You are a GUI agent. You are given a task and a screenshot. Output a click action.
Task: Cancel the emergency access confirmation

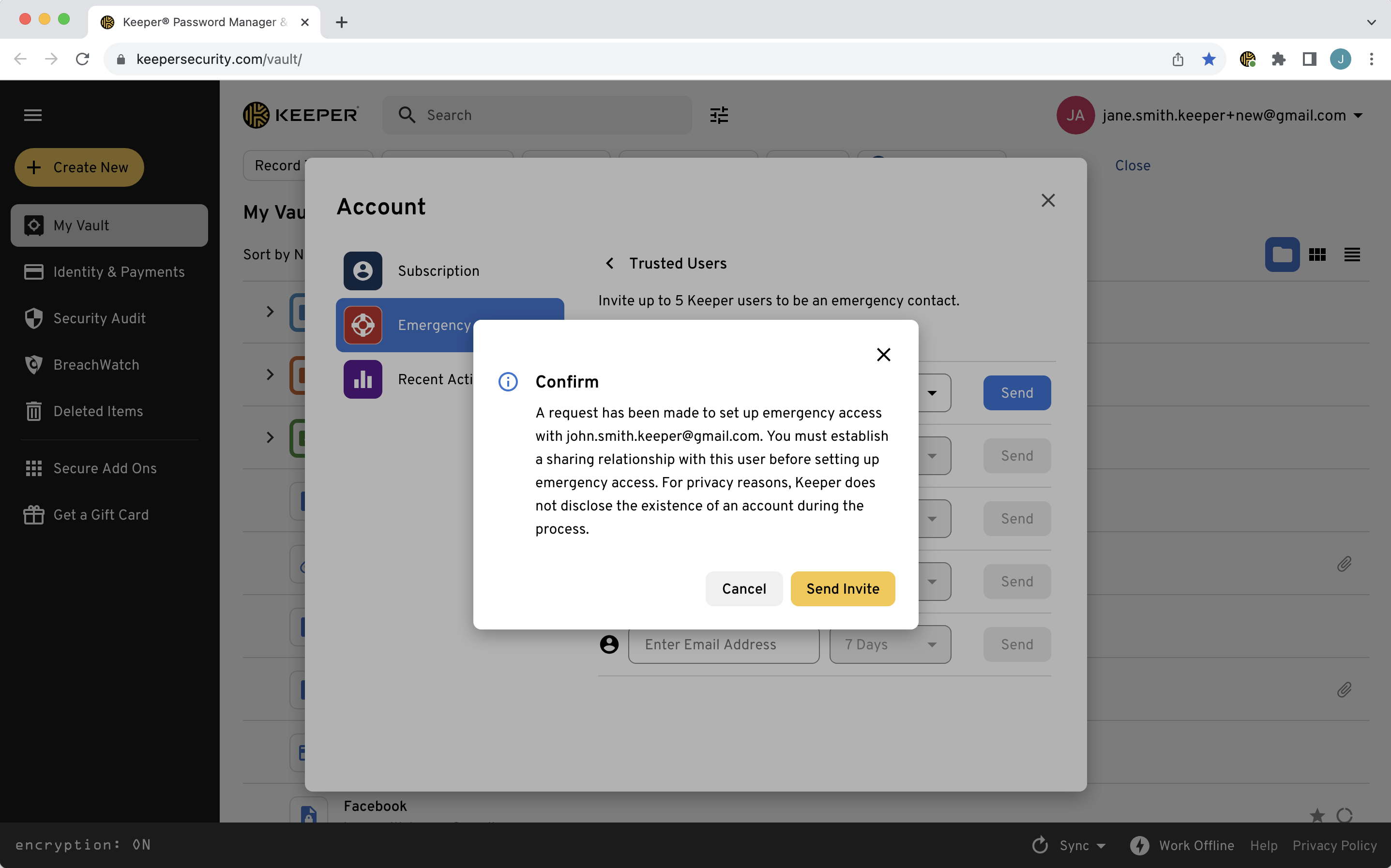point(743,588)
